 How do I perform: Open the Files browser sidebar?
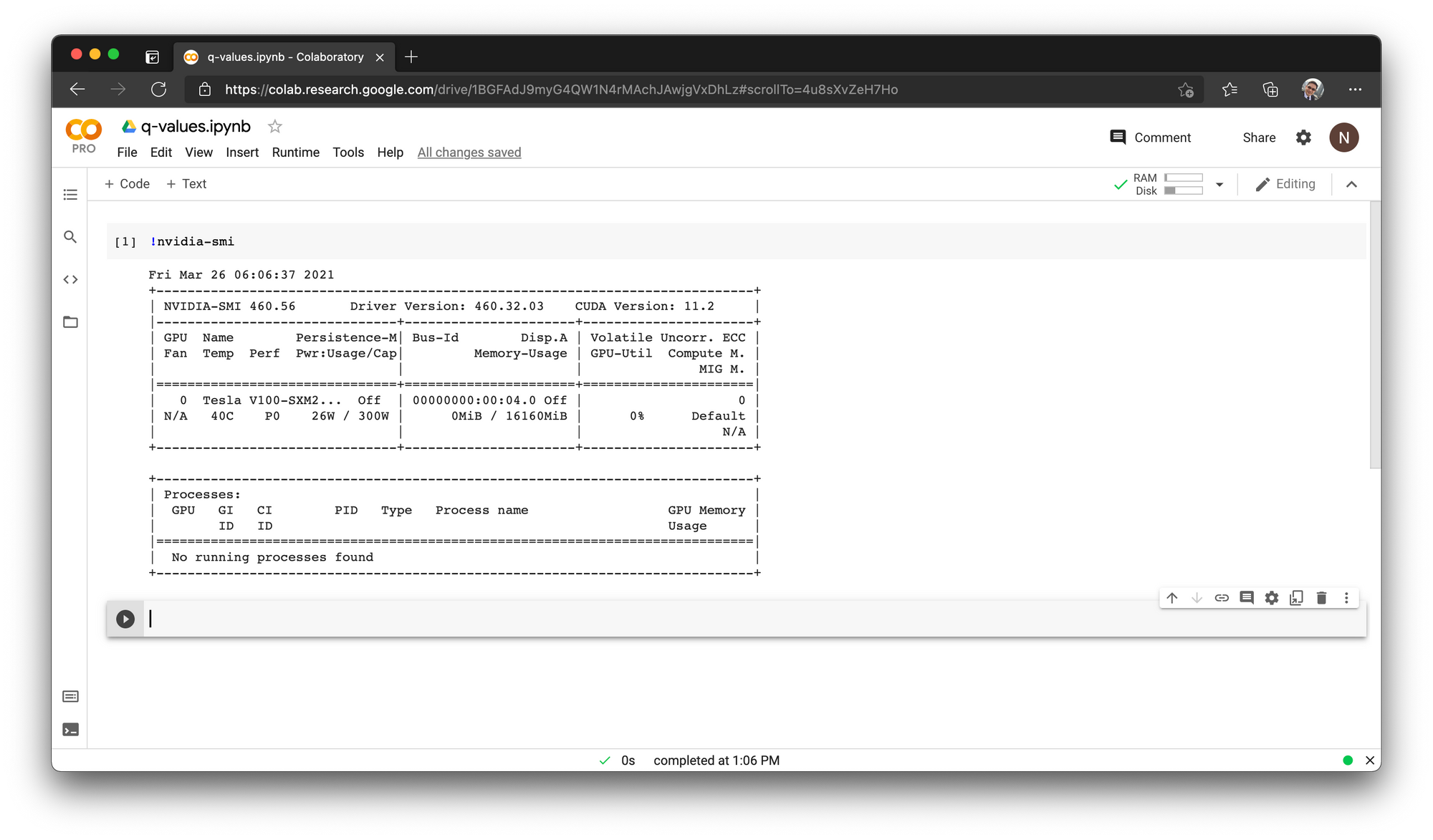point(70,322)
